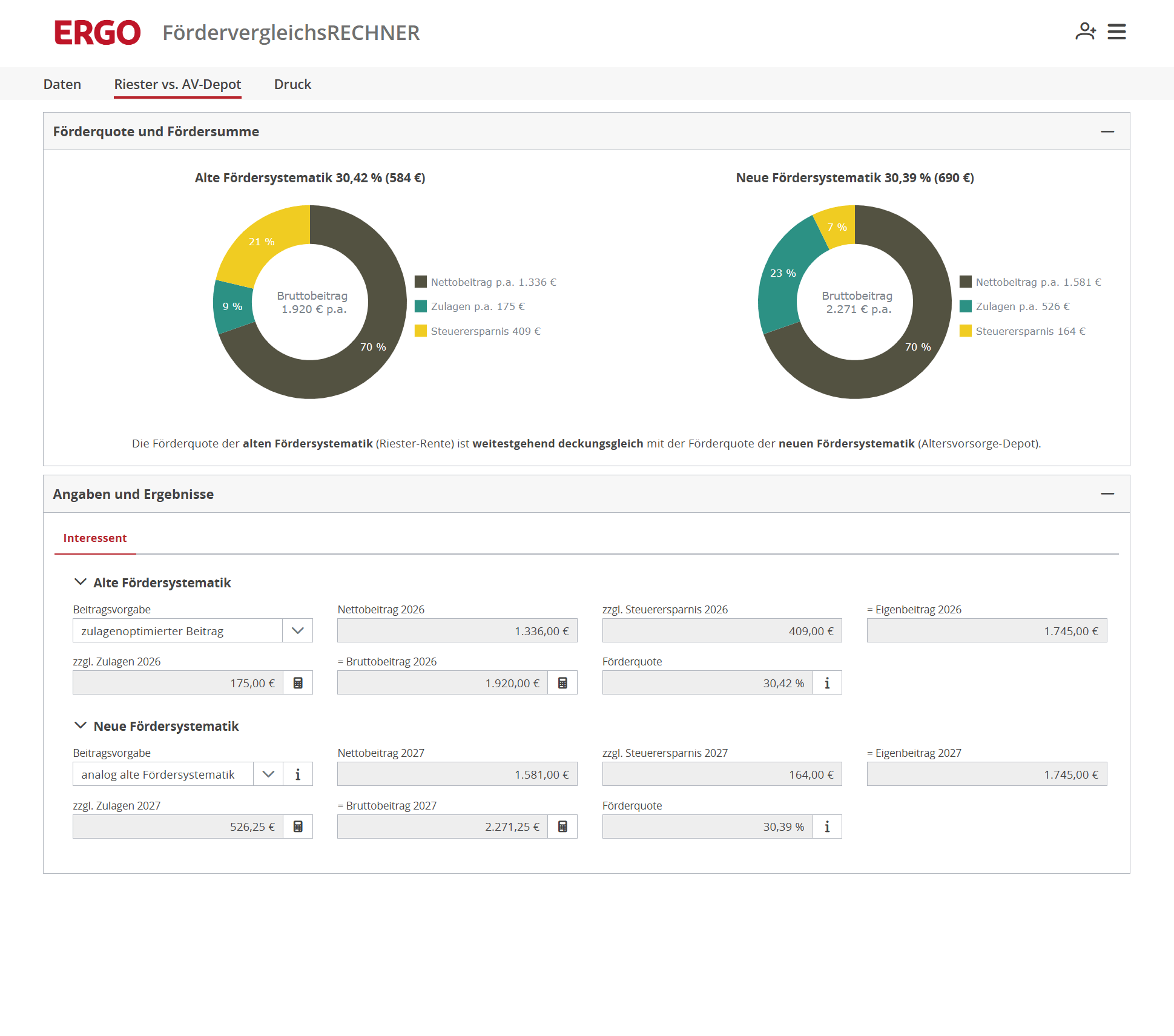Open the hamburger menu icon
The height and width of the screenshot is (1036, 1174).
click(1116, 31)
